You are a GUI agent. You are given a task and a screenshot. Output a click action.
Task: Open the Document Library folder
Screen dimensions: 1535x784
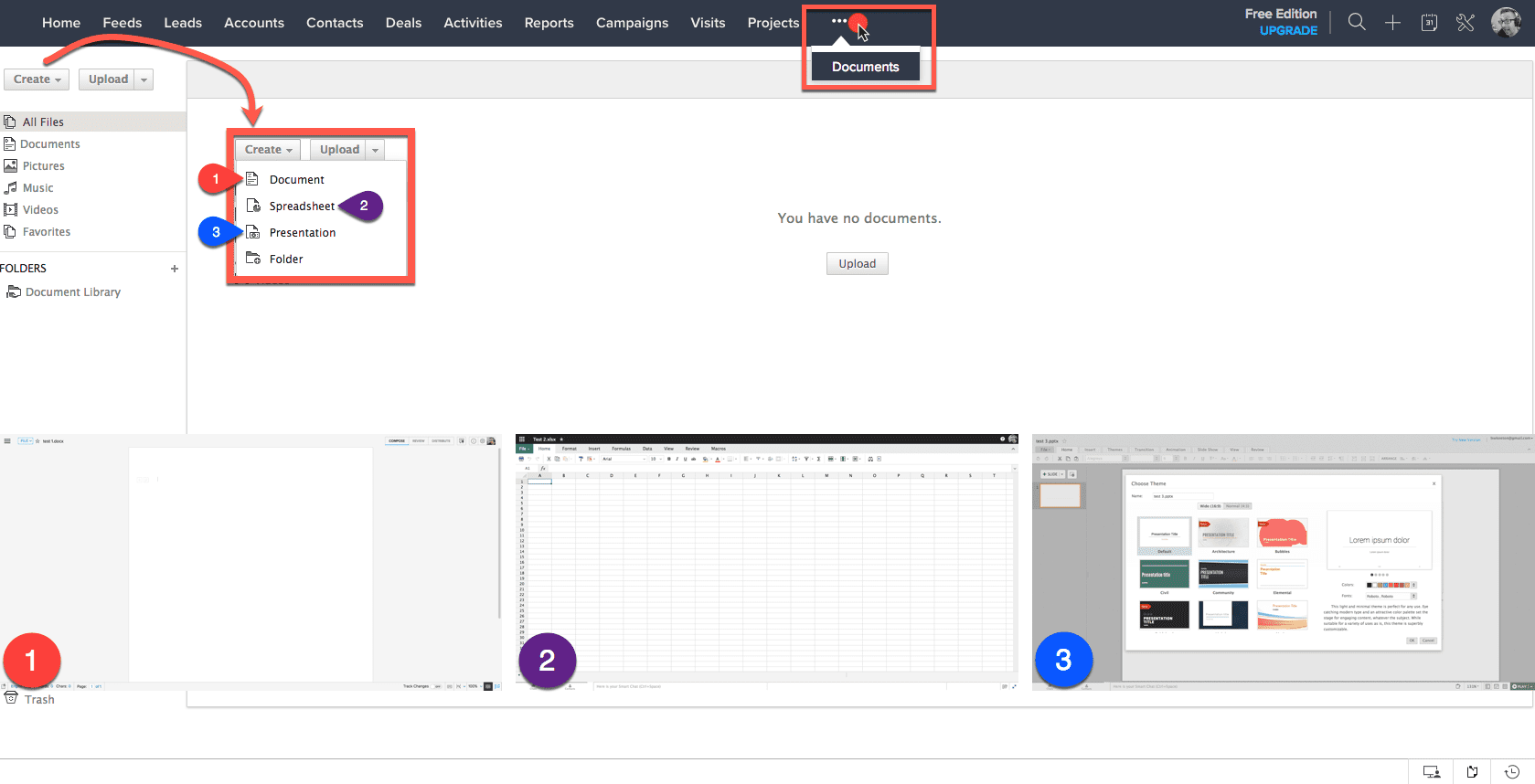point(72,292)
